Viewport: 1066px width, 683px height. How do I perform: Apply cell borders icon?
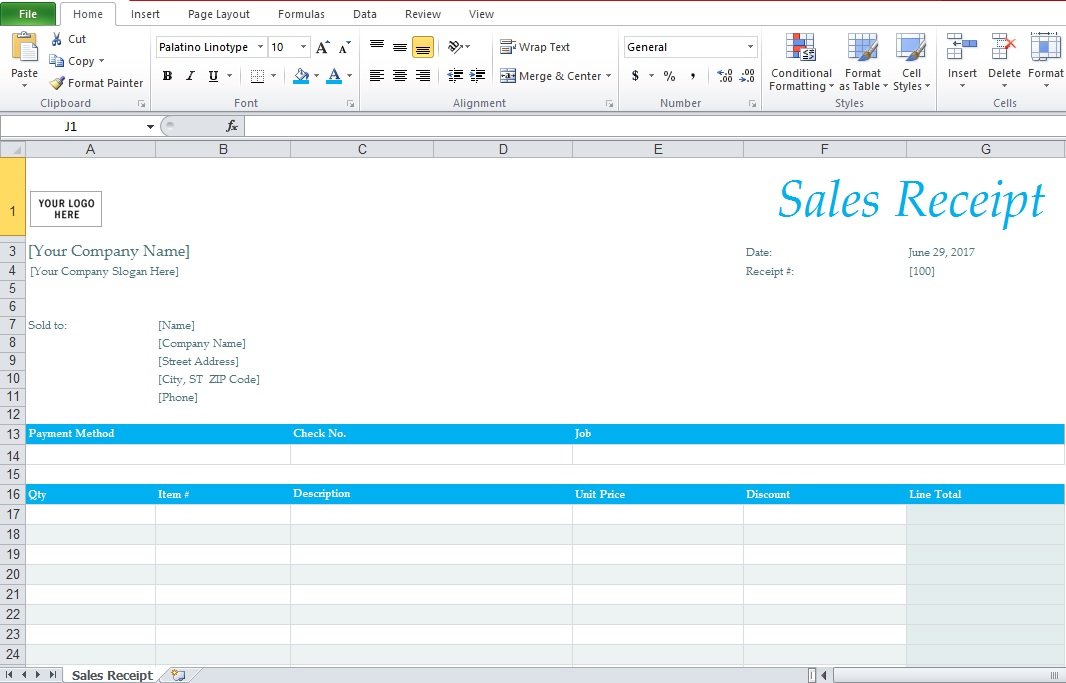click(257, 76)
